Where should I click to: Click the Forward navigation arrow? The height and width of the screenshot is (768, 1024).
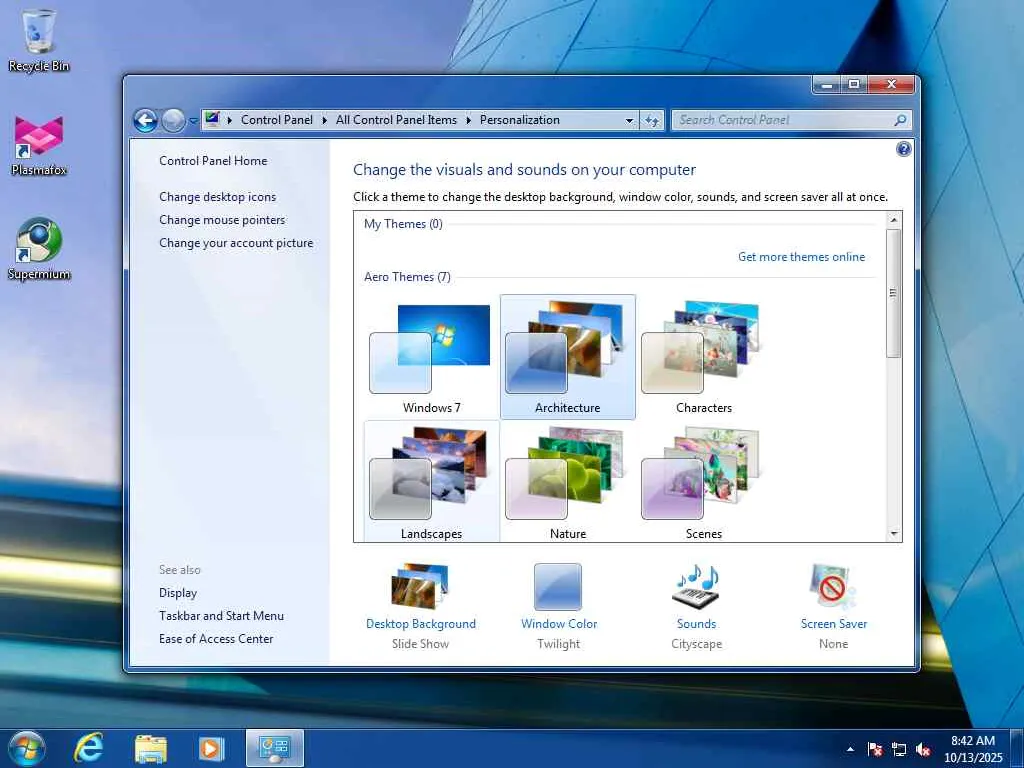click(x=173, y=120)
